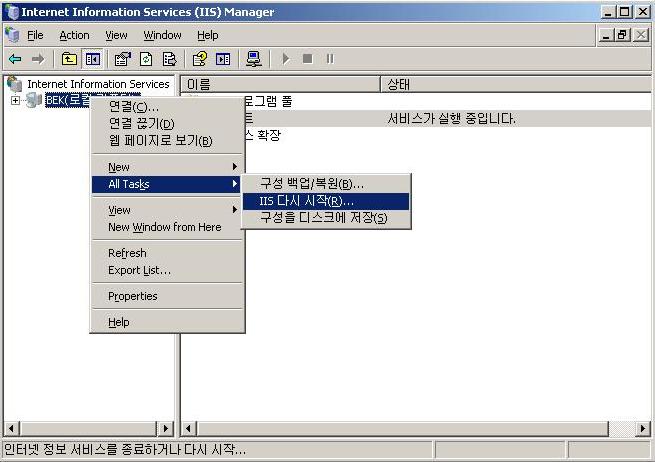Image resolution: width=655 pixels, height=462 pixels.
Task: Open the Help menu in the menu bar
Action: [208, 35]
